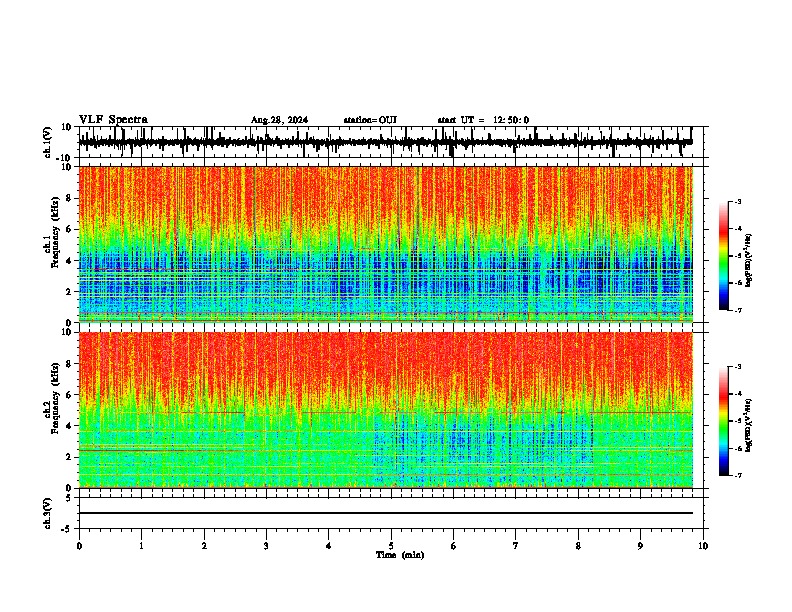The image size is (792, 612).
Task: Click the flat ch.3 voltage trace line
Action: (386, 513)
